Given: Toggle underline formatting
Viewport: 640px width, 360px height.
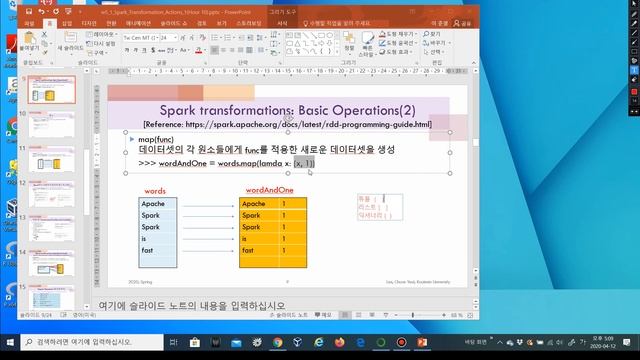Looking at the screenshot, I should coord(144,50).
